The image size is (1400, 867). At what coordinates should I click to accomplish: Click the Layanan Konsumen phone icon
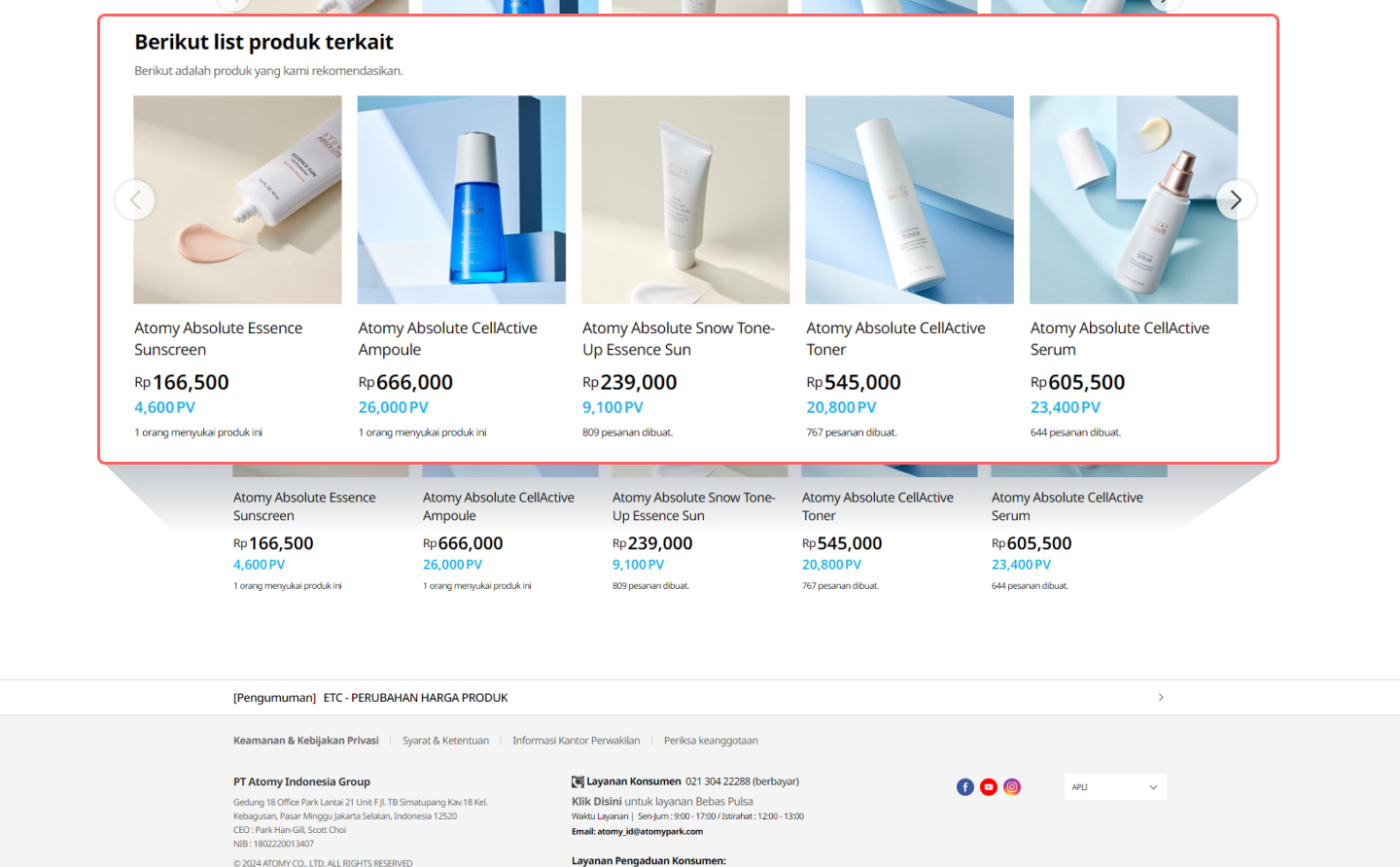(577, 781)
